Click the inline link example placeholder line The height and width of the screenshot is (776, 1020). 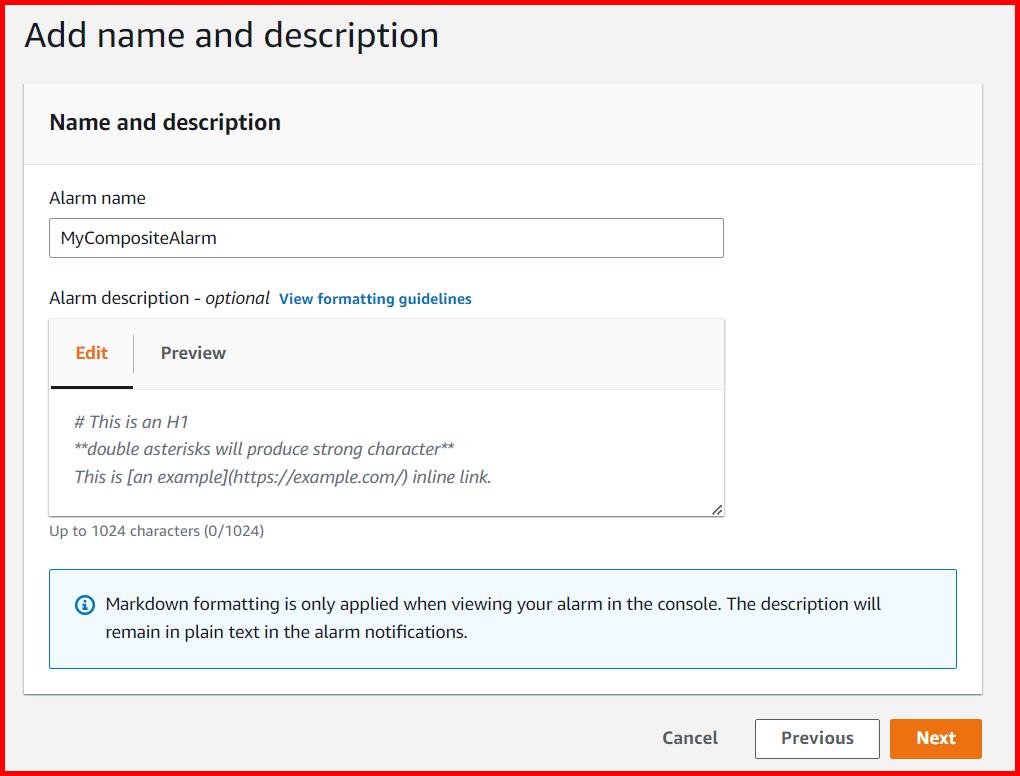click(283, 477)
